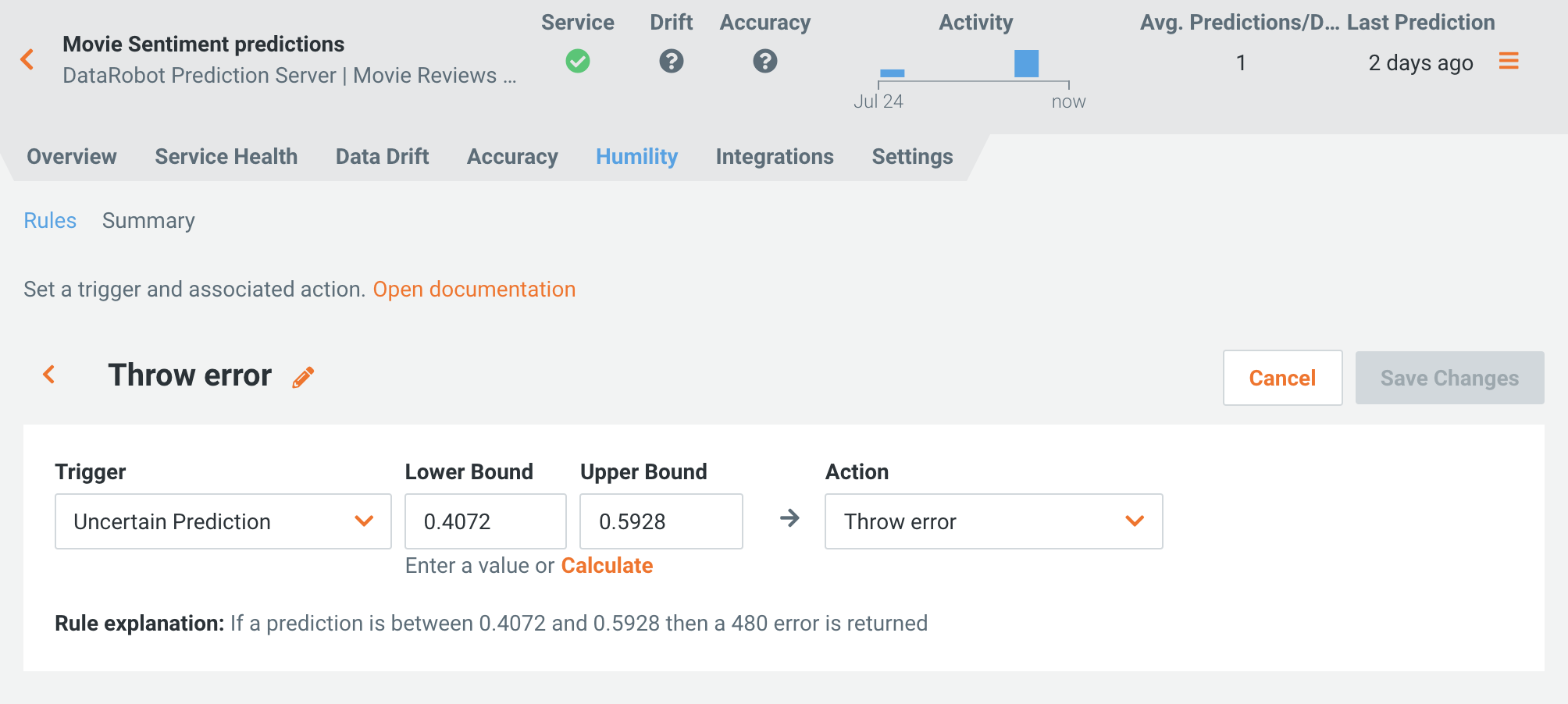1568x704 pixels.
Task: Click the Lower Bound field showing 0.4072
Action: click(486, 521)
